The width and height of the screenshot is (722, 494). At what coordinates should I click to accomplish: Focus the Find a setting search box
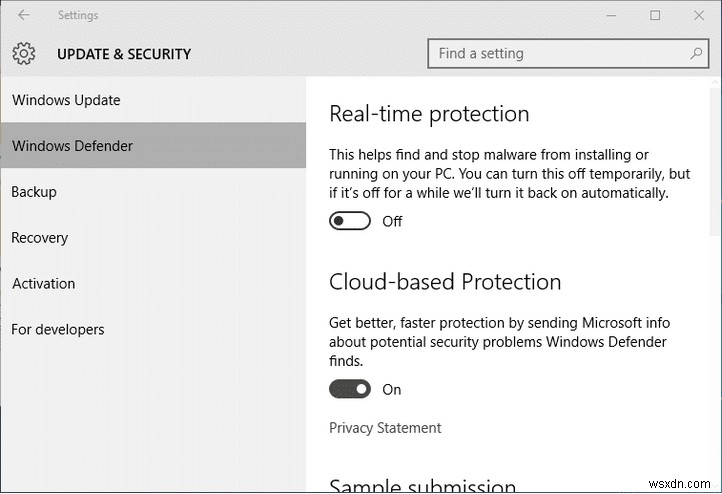(555, 53)
